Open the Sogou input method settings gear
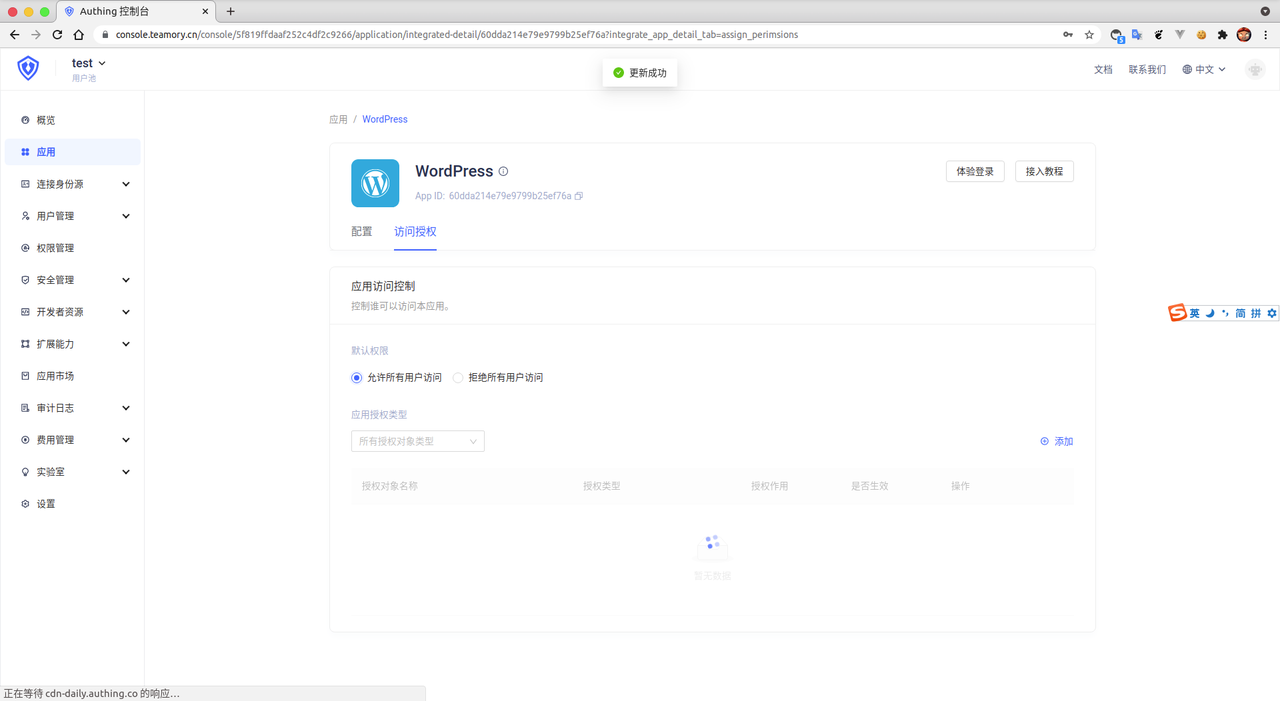1280x701 pixels. [1272, 313]
